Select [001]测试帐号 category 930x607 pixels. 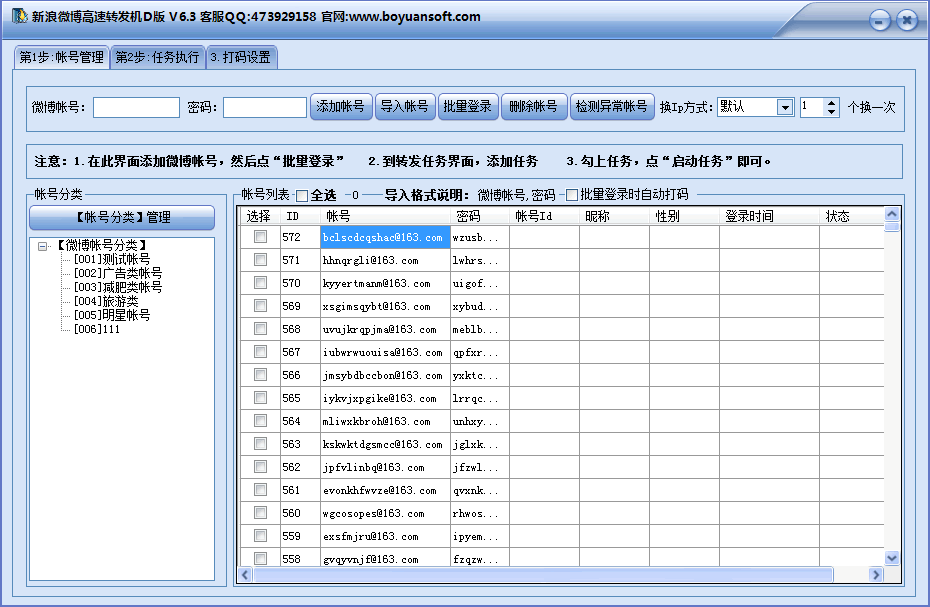click(x=112, y=259)
